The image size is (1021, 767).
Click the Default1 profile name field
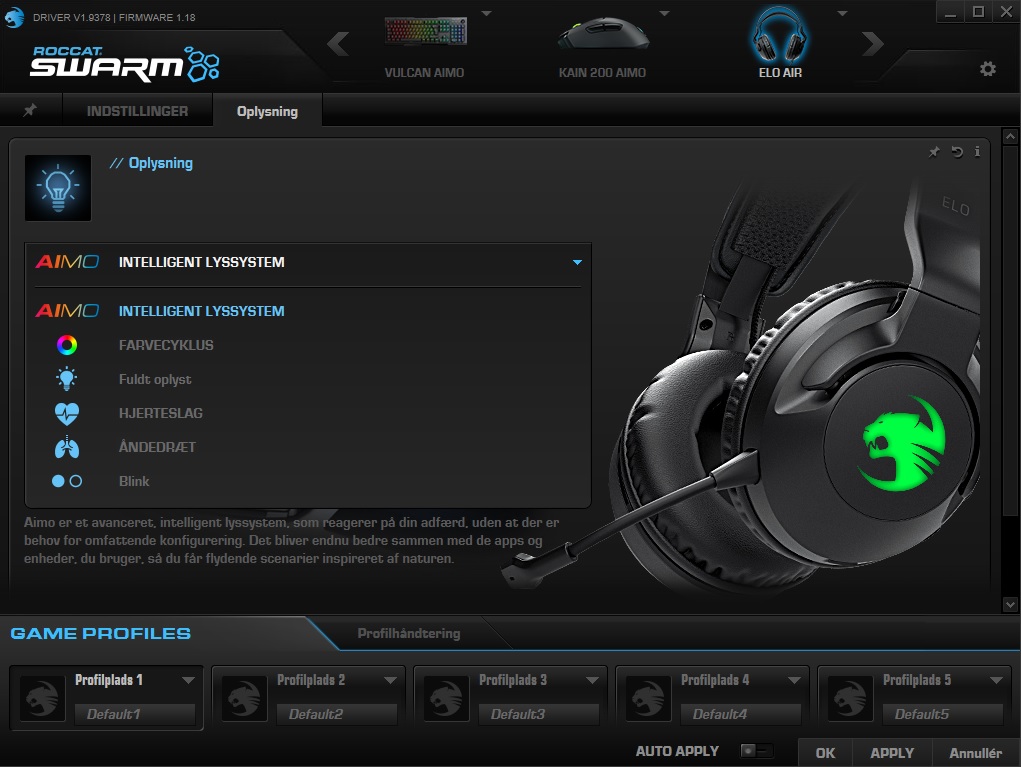135,714
